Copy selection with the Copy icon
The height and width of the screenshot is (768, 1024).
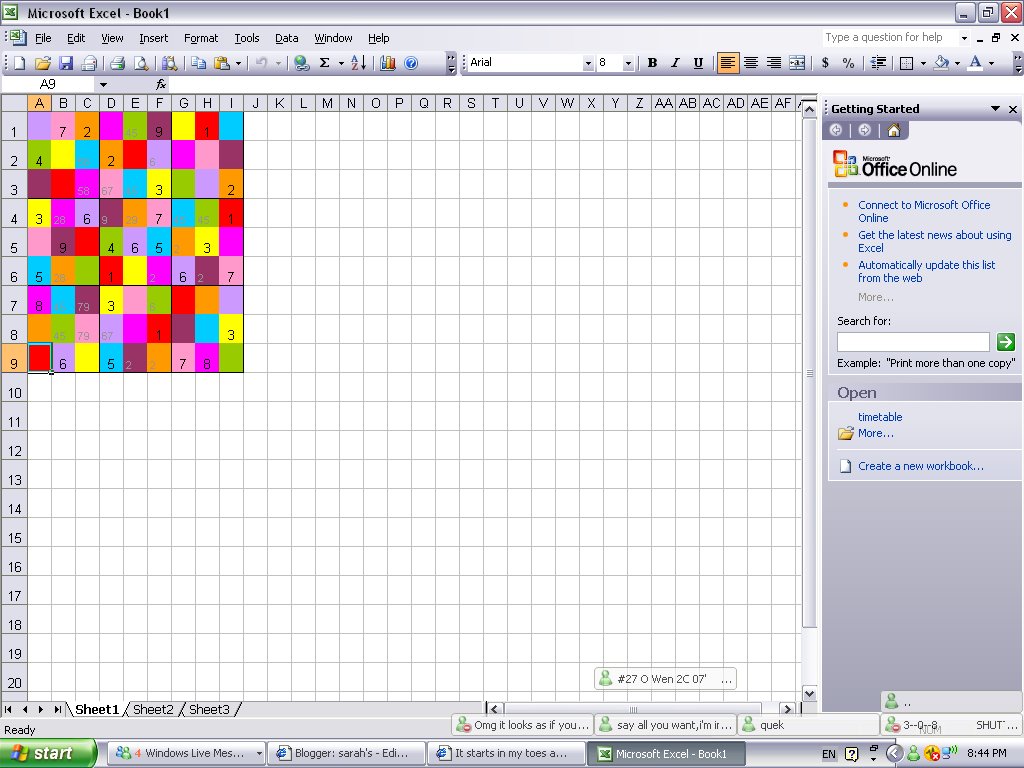pyautogui.click(x=199, y=63)
